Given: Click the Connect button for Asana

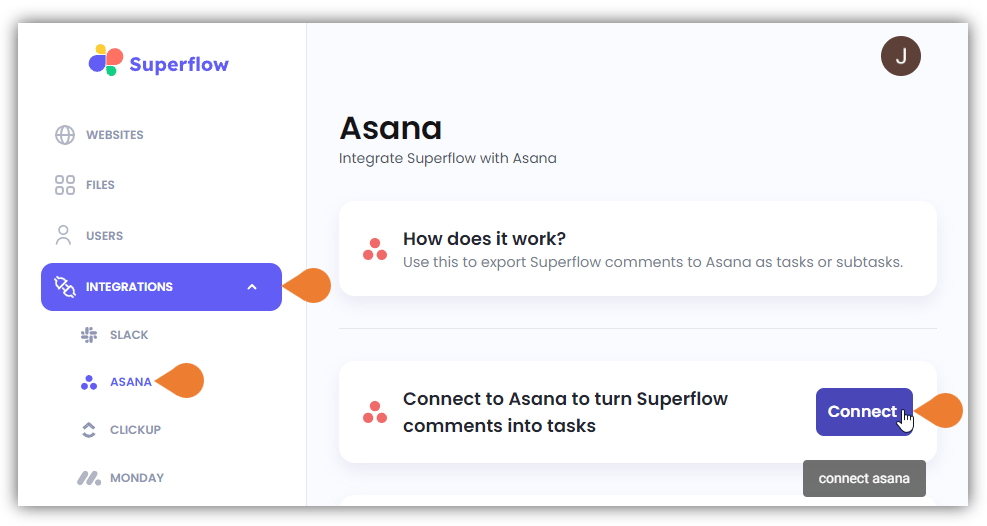Looking at the screenshot, I should (x=864, y=411).
